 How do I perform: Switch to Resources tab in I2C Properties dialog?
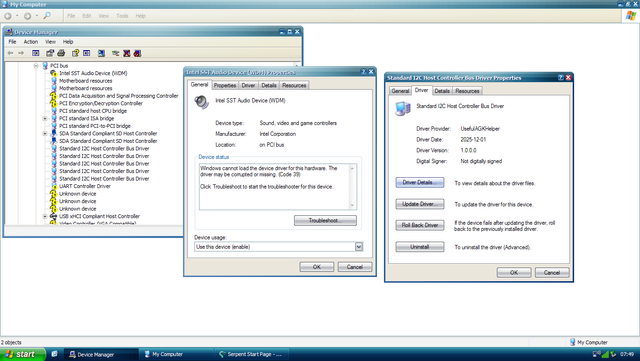pyautogui.click(x=467, y=91)
